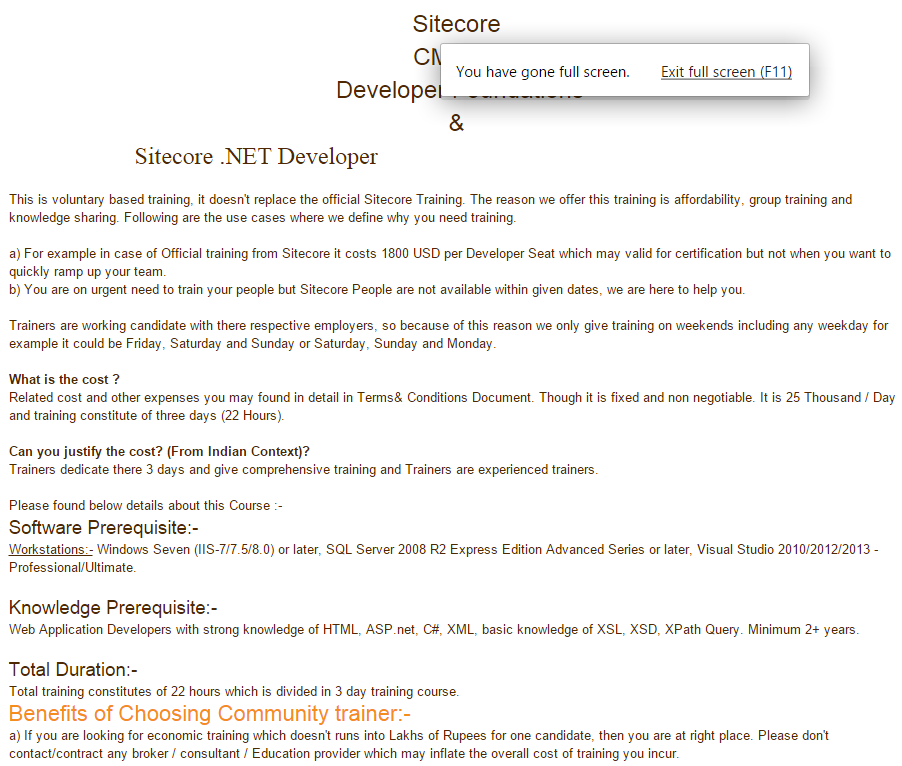Click the line 'Trainers are working candidate'
This screenshot has width=902, height=766.
449,325
